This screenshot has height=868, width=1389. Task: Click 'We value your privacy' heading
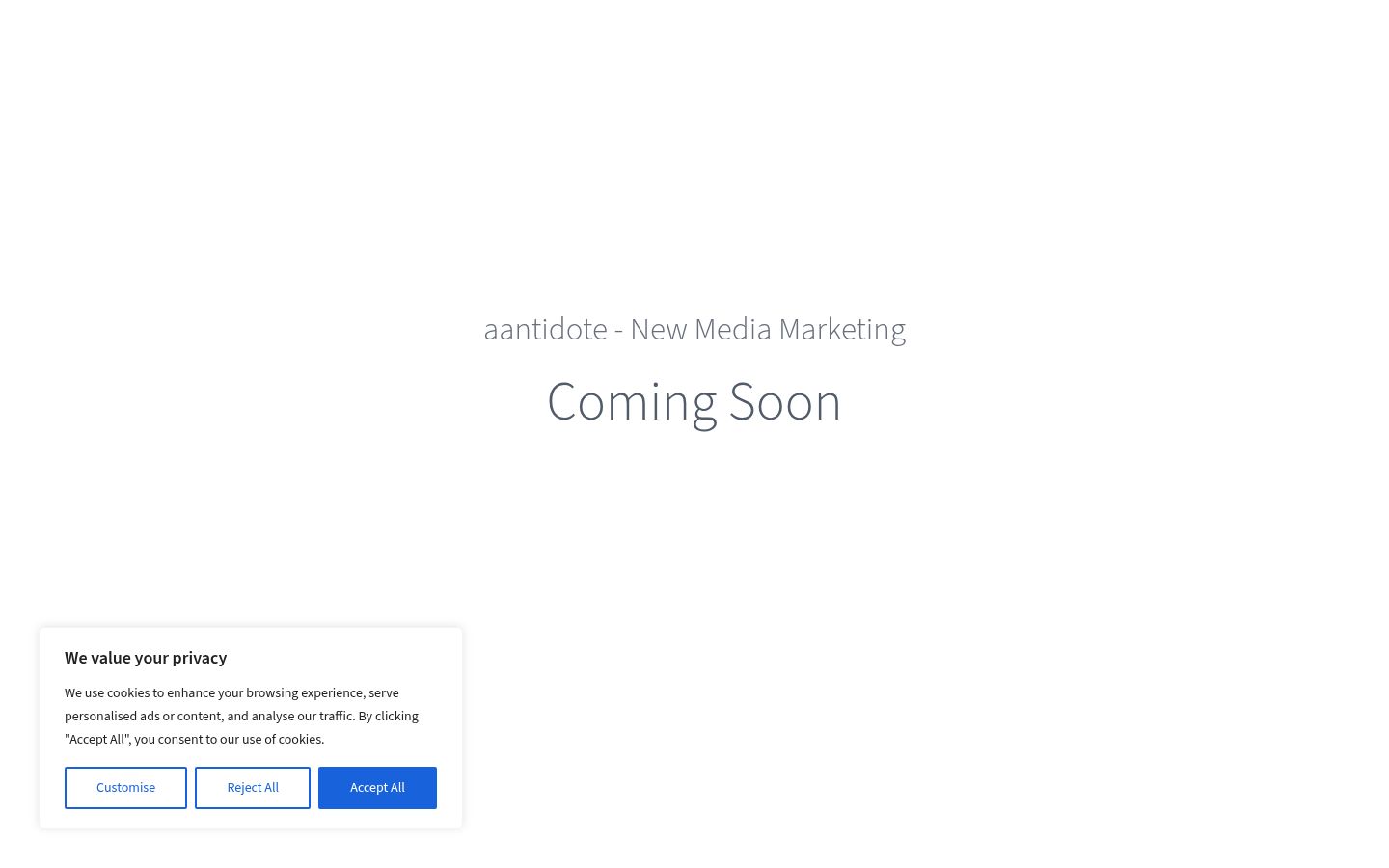coord(146,658)
